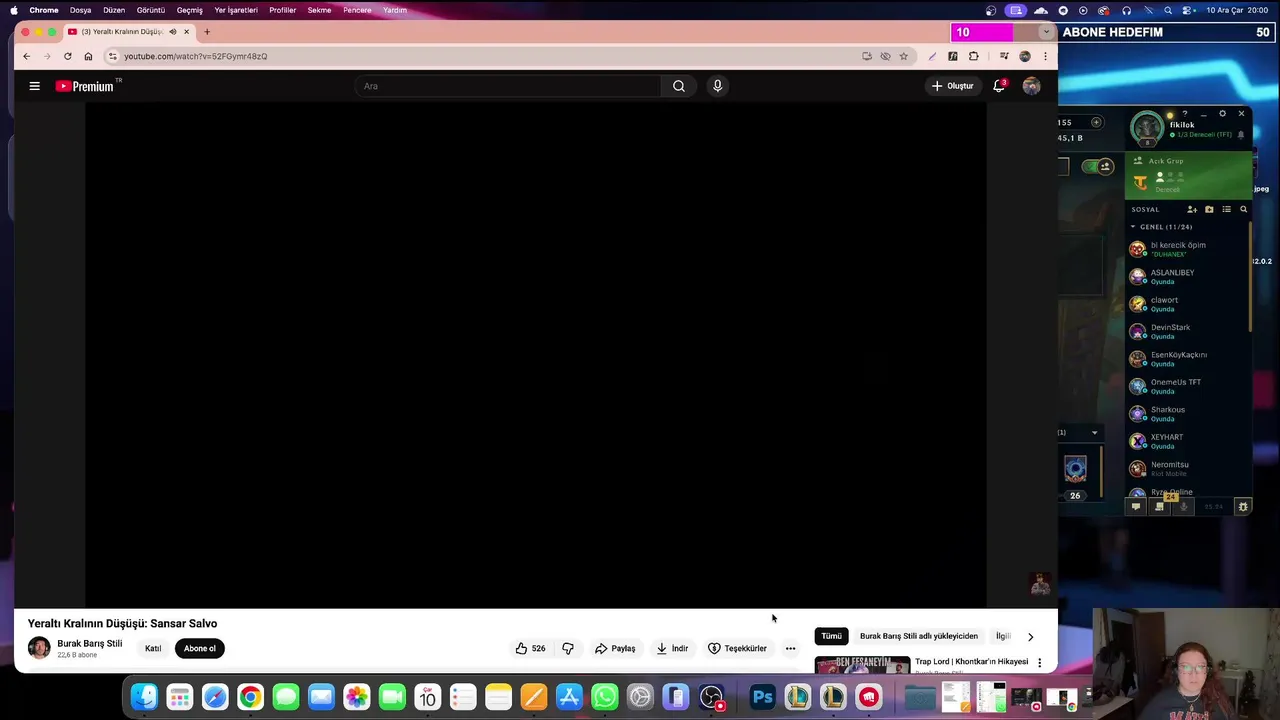Click the Chrome home button
This screenshot has height=720, width=1280.
pyautogui.click(x=88, y=56)
